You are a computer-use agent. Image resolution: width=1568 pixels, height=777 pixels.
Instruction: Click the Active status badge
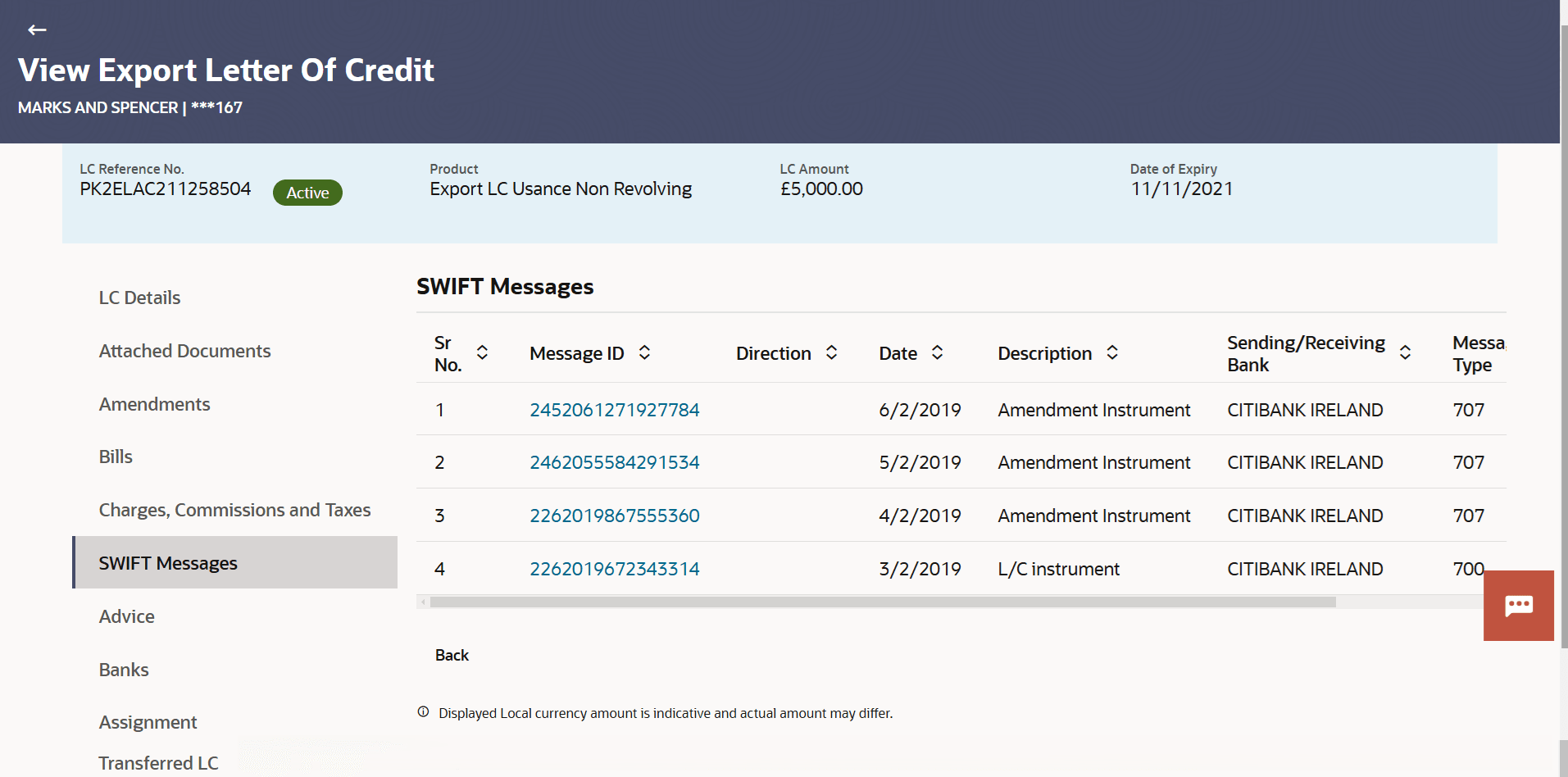(x=307, y=193)
